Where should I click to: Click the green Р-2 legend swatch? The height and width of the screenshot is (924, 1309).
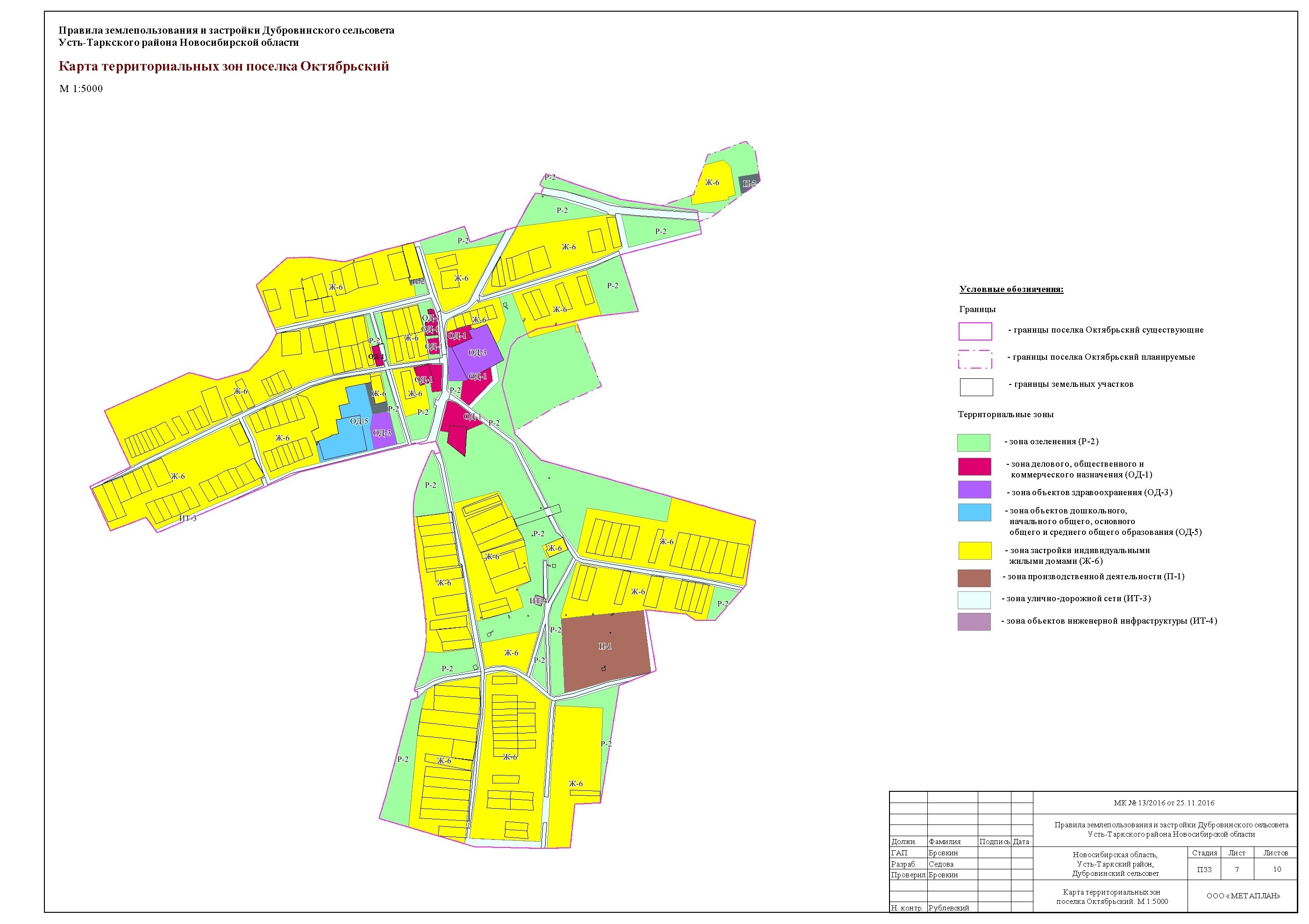(x=974, y=443)
